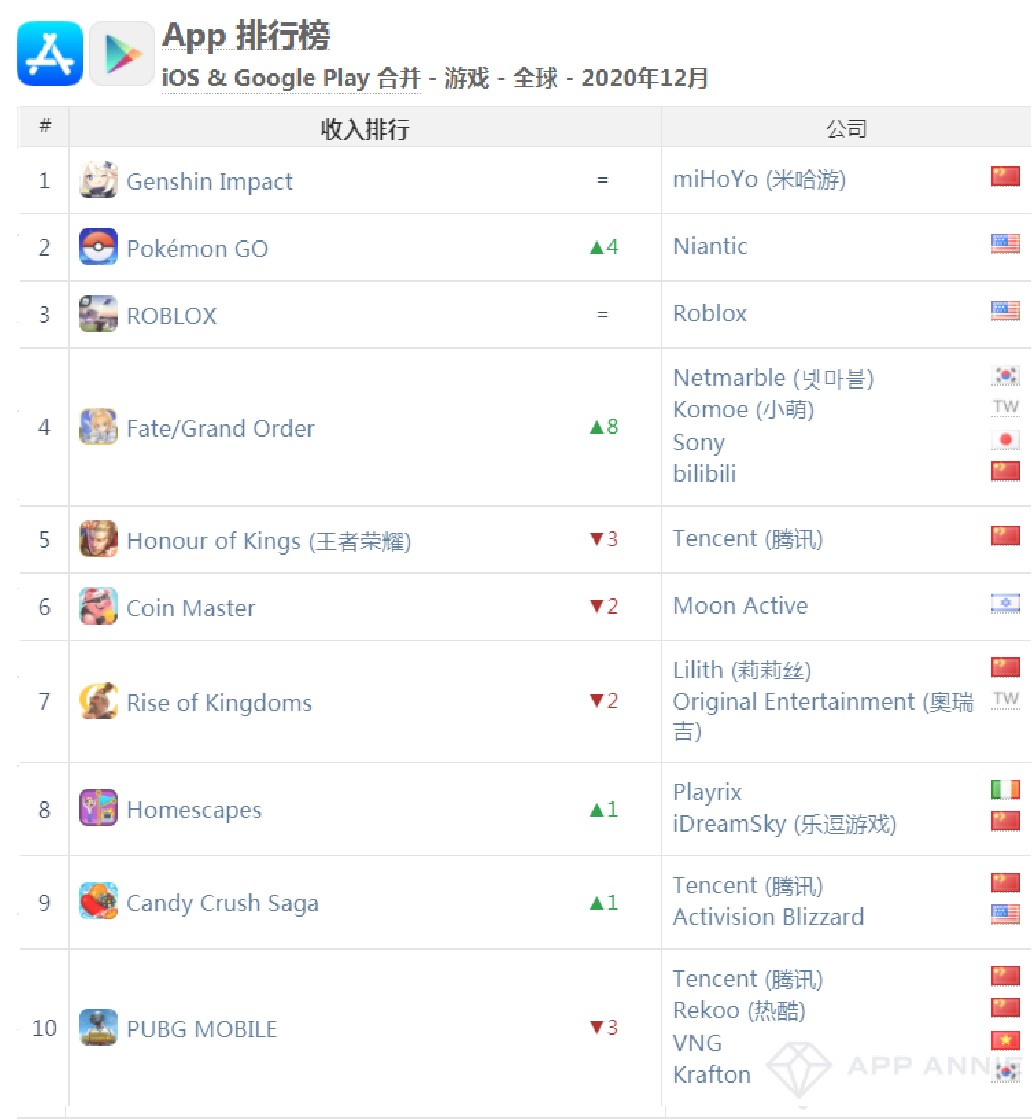Click the China flag next to Rekoo
This screenshot has height=1120, width=1034.
(x=1005, y=1009)
